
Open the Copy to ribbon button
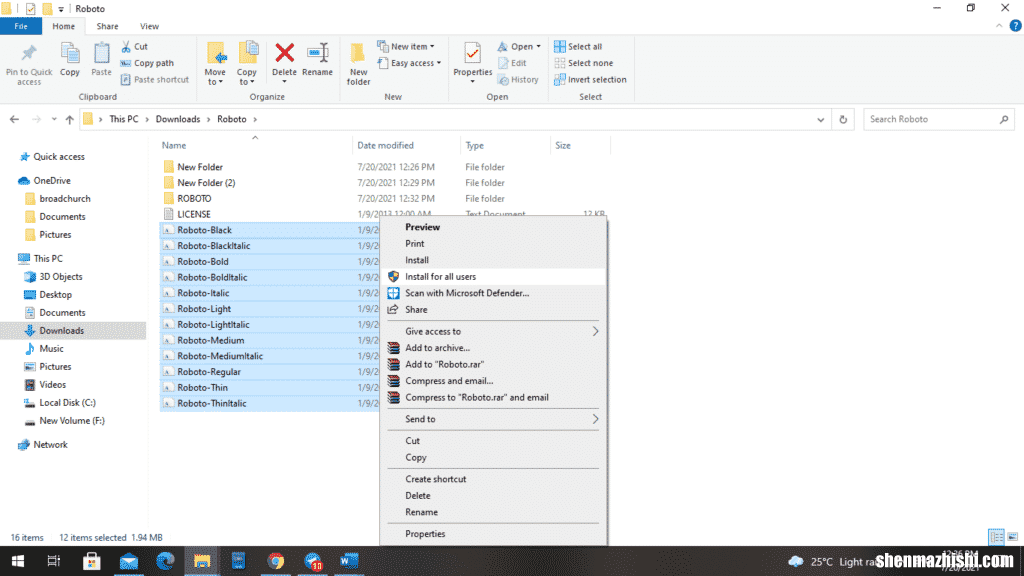pyautogui.click(x=247, y=64)
